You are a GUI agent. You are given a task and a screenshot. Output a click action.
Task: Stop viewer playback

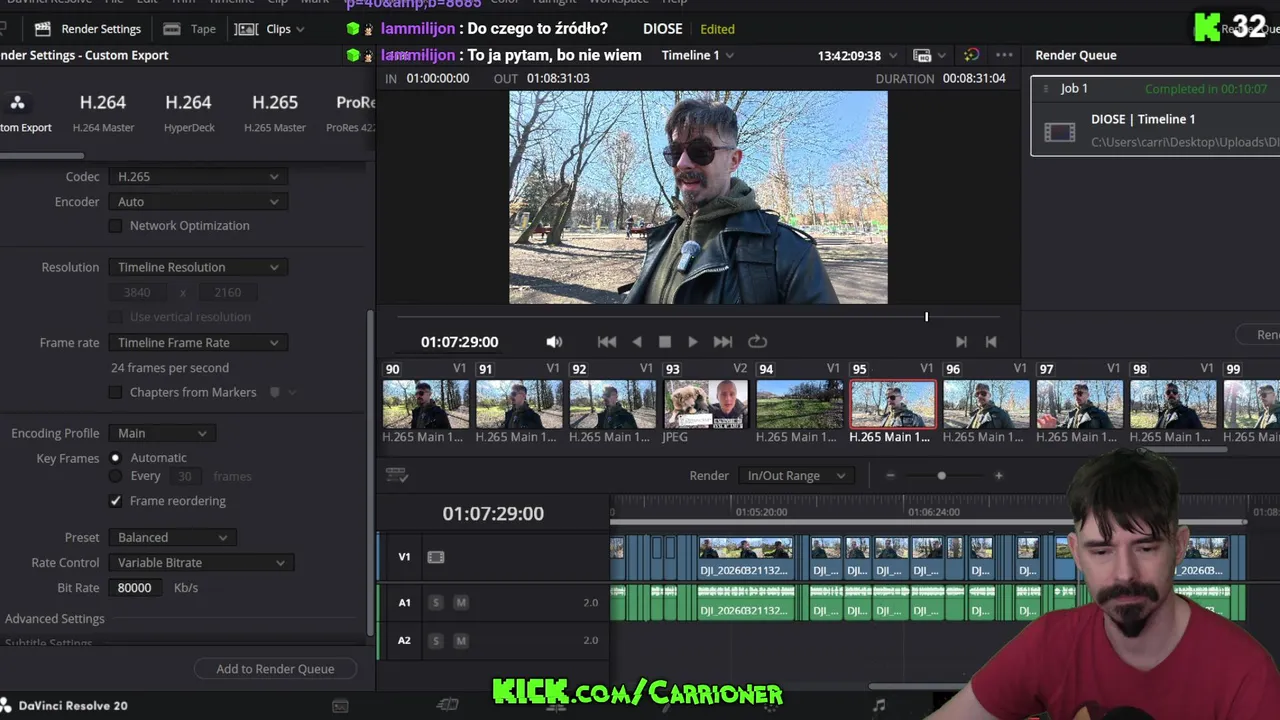665,342
